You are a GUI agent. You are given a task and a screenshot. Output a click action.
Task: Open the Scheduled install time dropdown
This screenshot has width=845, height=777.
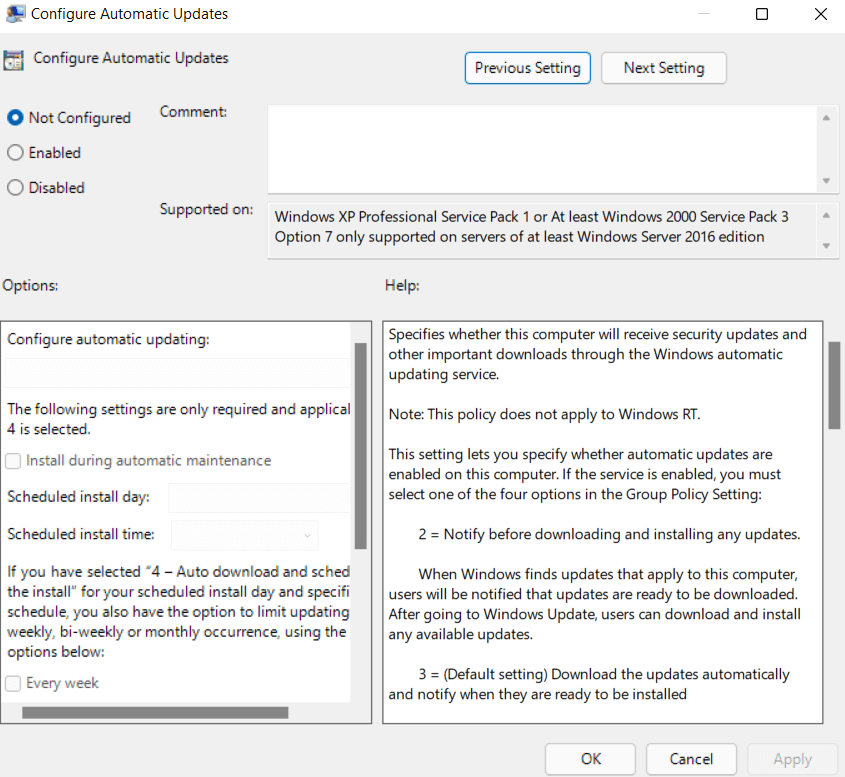pos(245,535)
